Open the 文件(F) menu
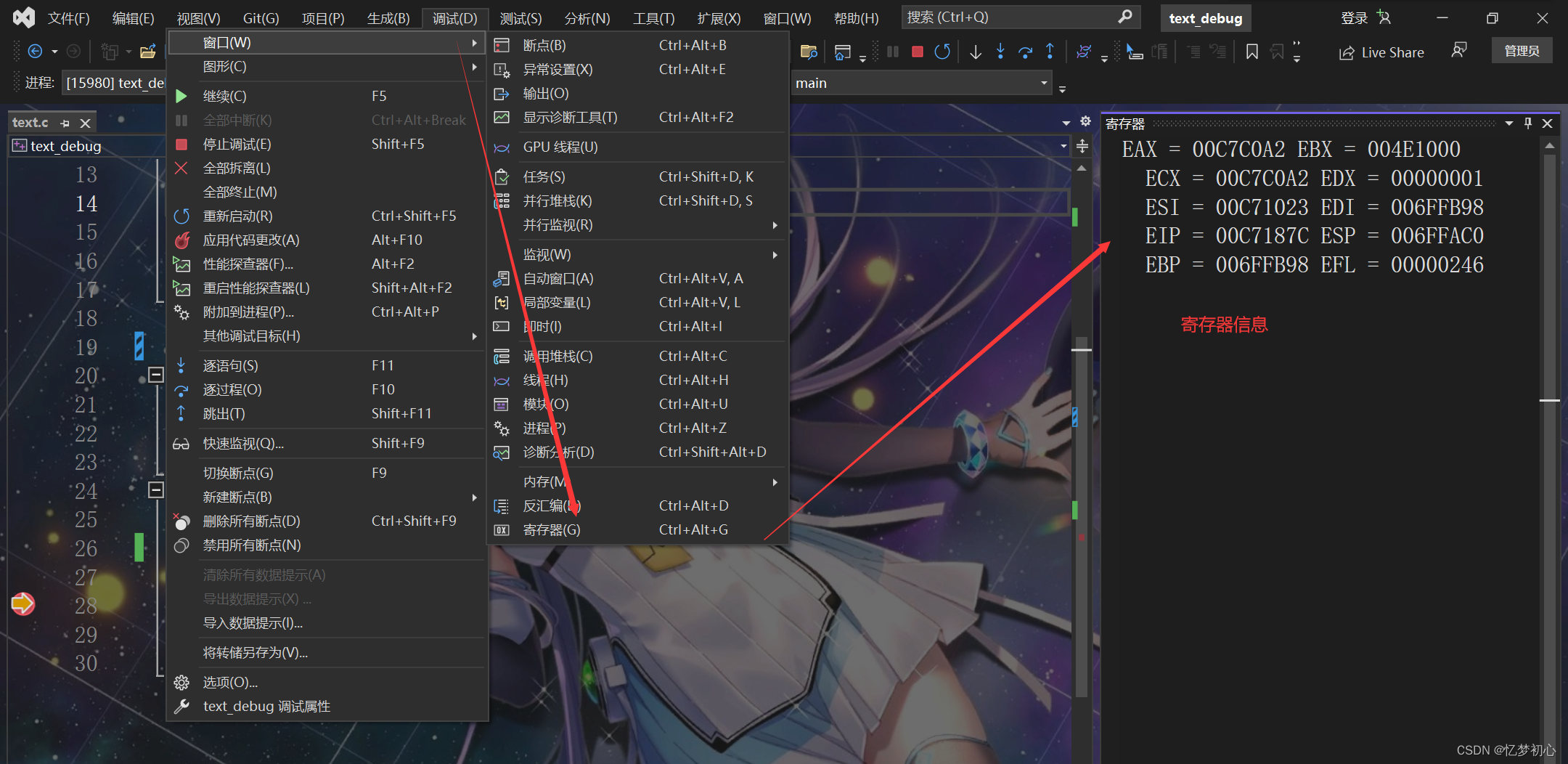The height and width of the screenshot is (764, 1568). (69, 18)
